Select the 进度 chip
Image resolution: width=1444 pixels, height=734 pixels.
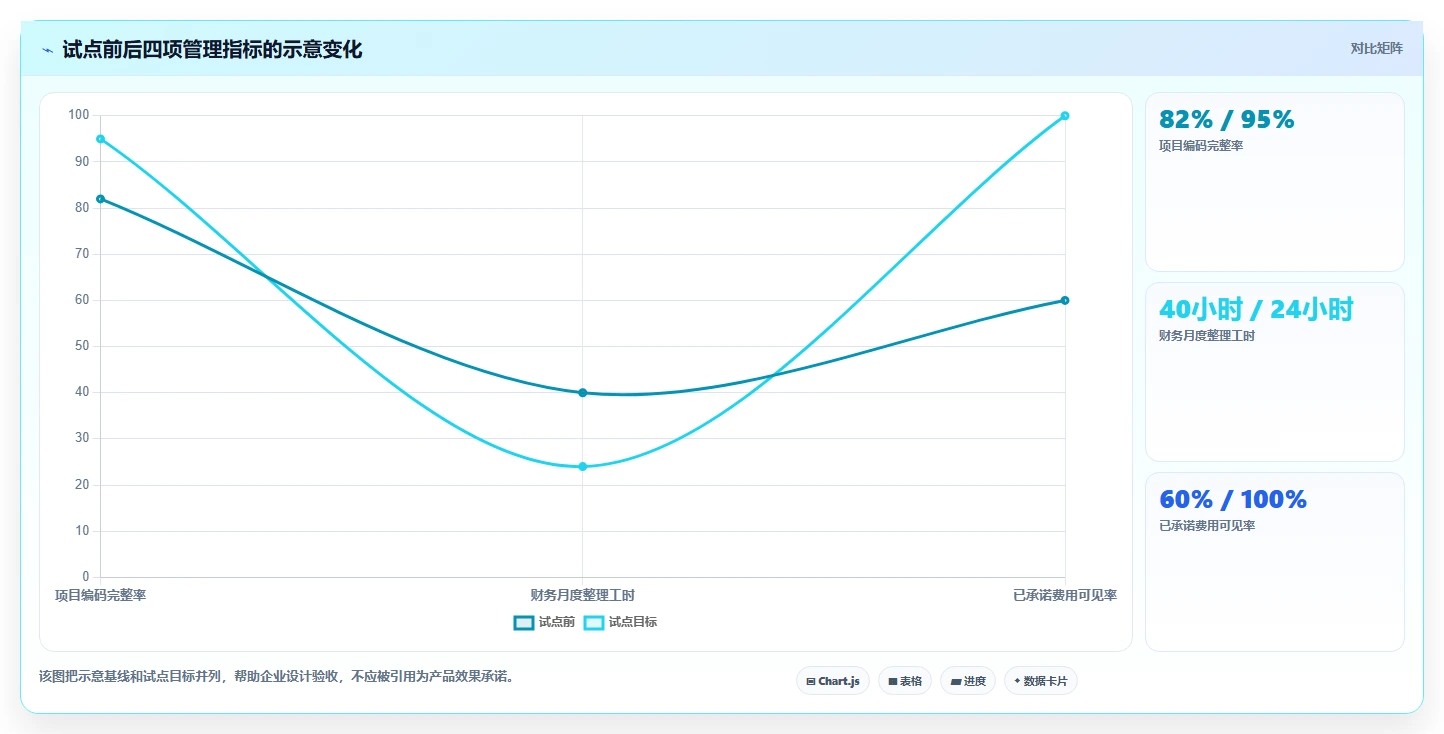(968, 681)
